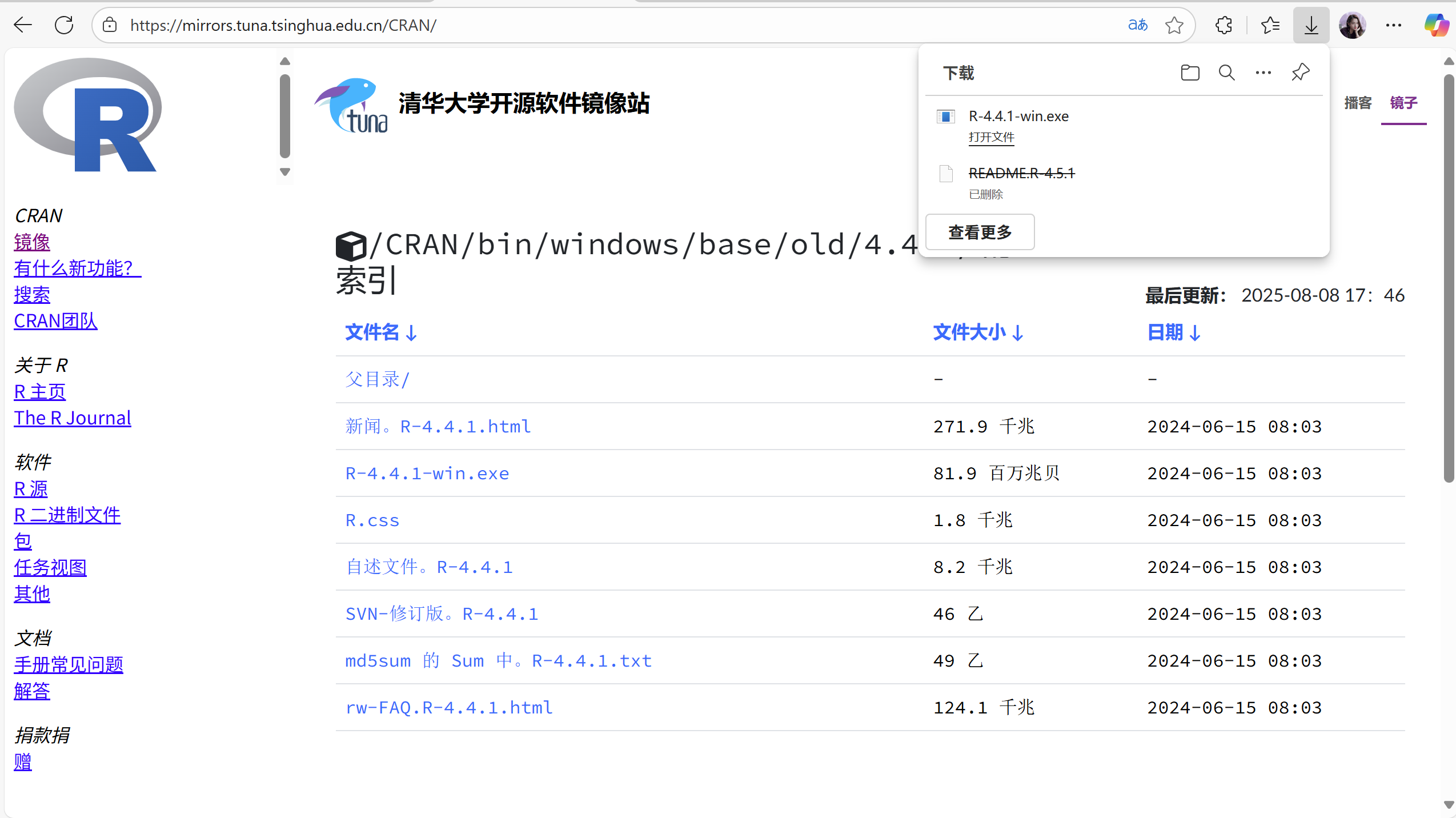Open the browser settings ellipsis menu
The image size is (1456, 818).
[1394, 25]
